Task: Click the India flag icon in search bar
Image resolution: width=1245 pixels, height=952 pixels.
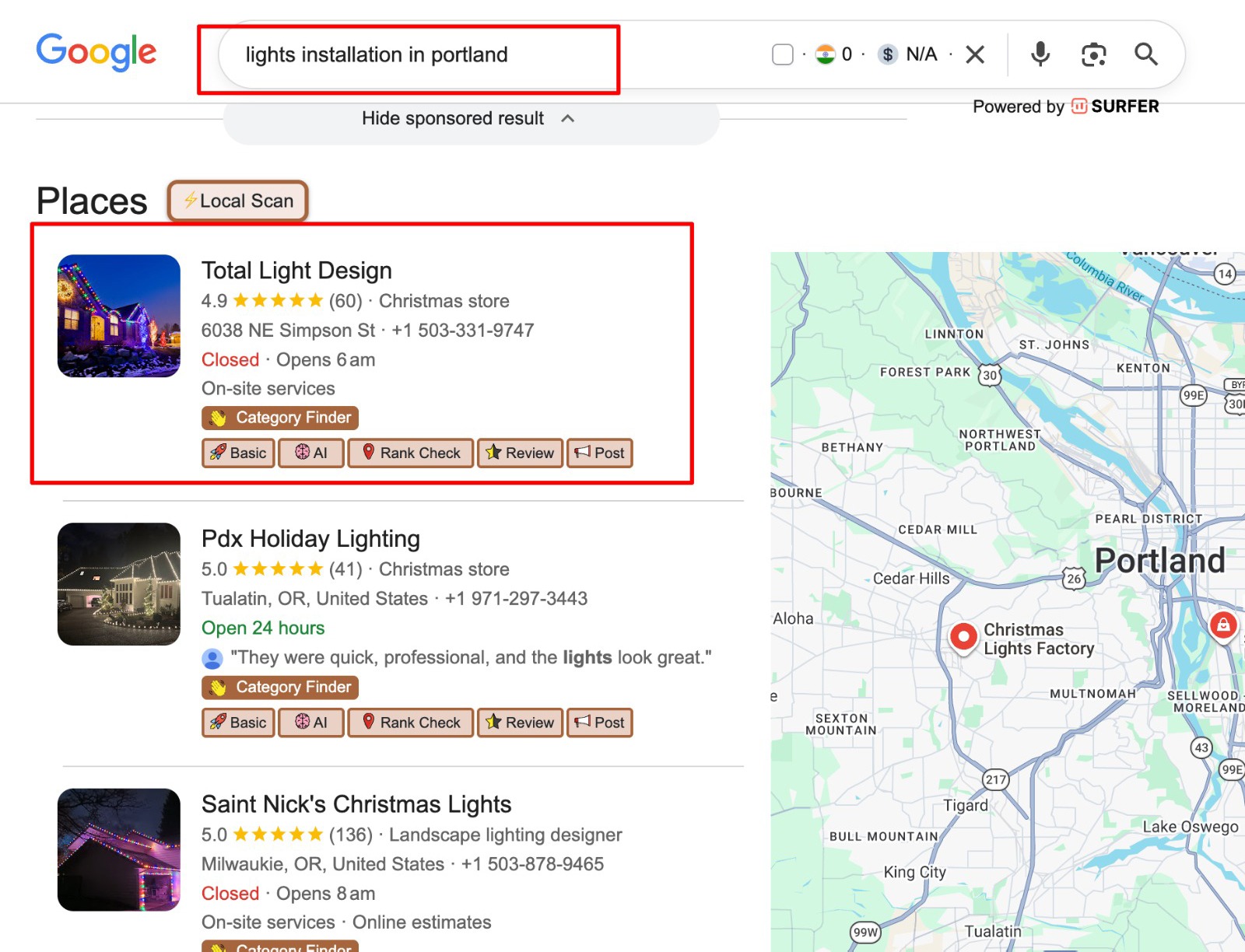Action: click(x=825, y=54)
